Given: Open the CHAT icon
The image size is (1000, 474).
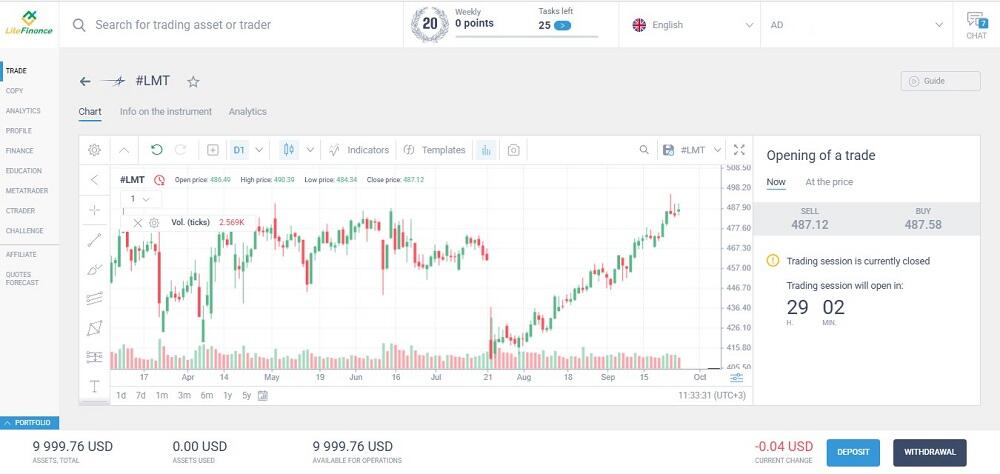Looking at the screenshot, I should 976,26.
